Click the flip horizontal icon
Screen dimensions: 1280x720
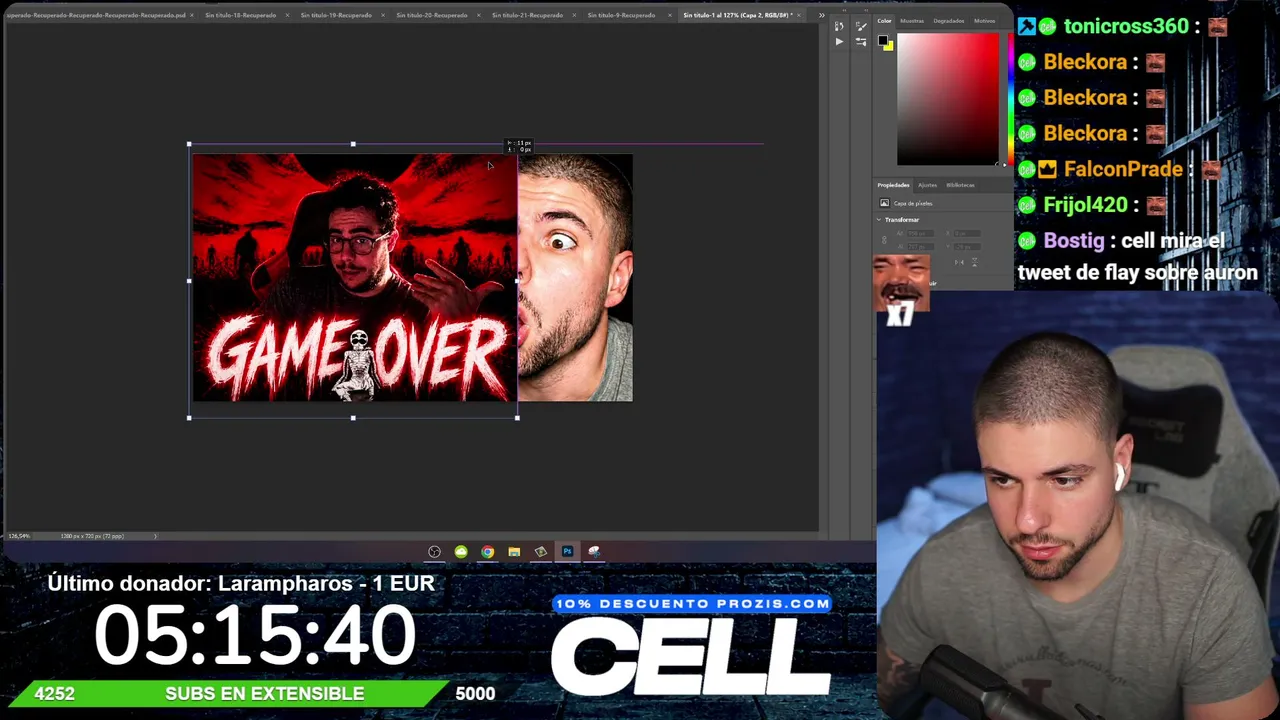[957, 262]
